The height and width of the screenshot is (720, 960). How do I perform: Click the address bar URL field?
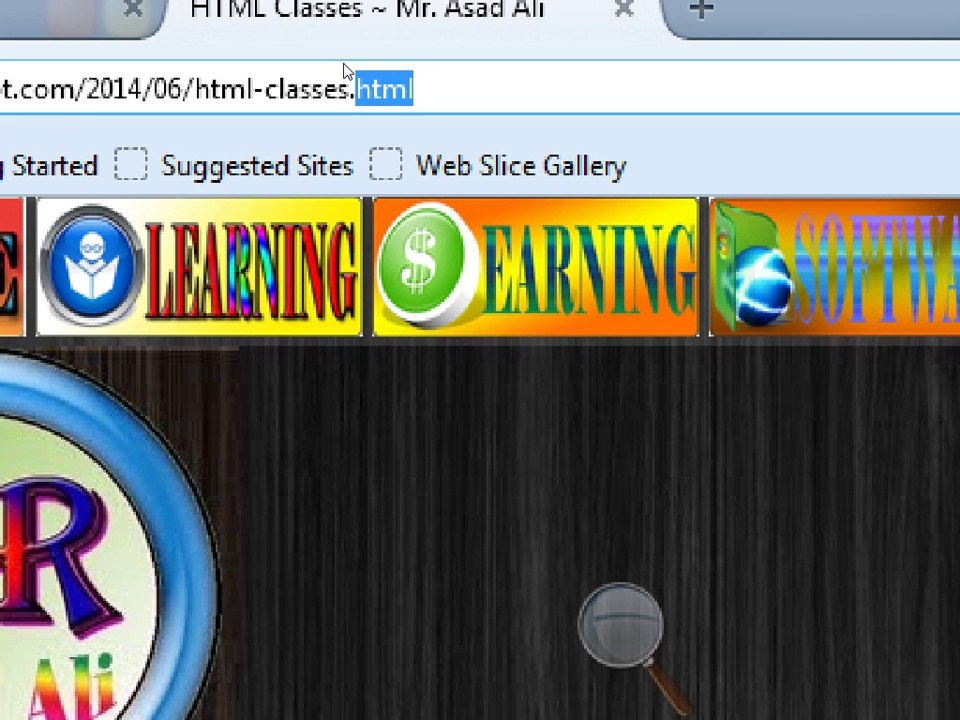tap(480, 88)
